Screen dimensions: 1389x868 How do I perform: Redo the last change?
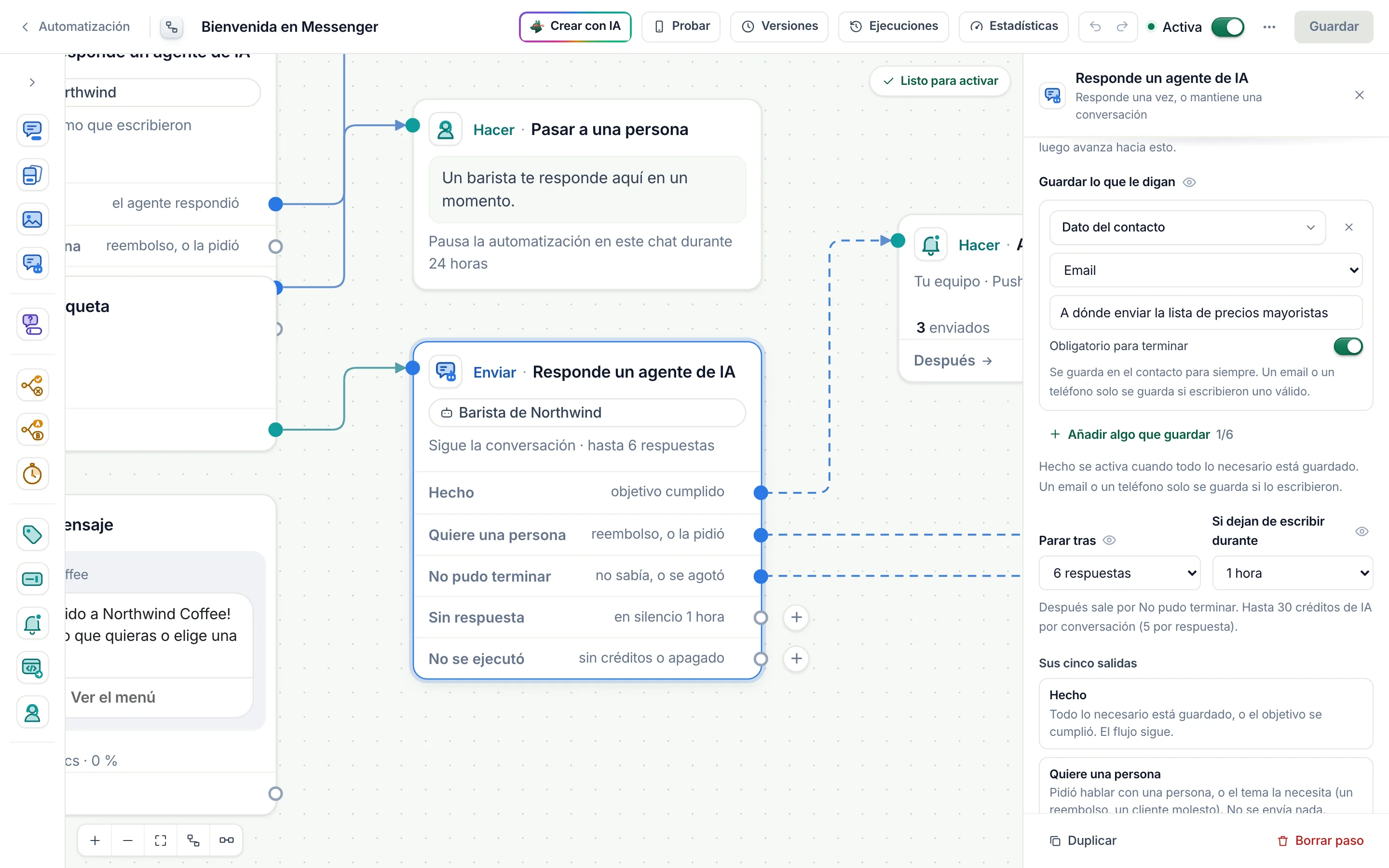pos(1122,27)
